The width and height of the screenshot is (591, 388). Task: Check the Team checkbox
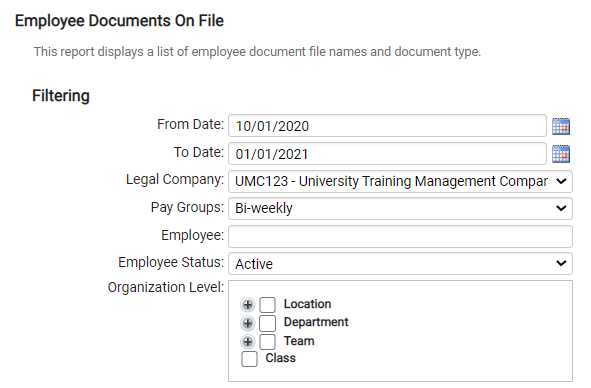[268, 342]
